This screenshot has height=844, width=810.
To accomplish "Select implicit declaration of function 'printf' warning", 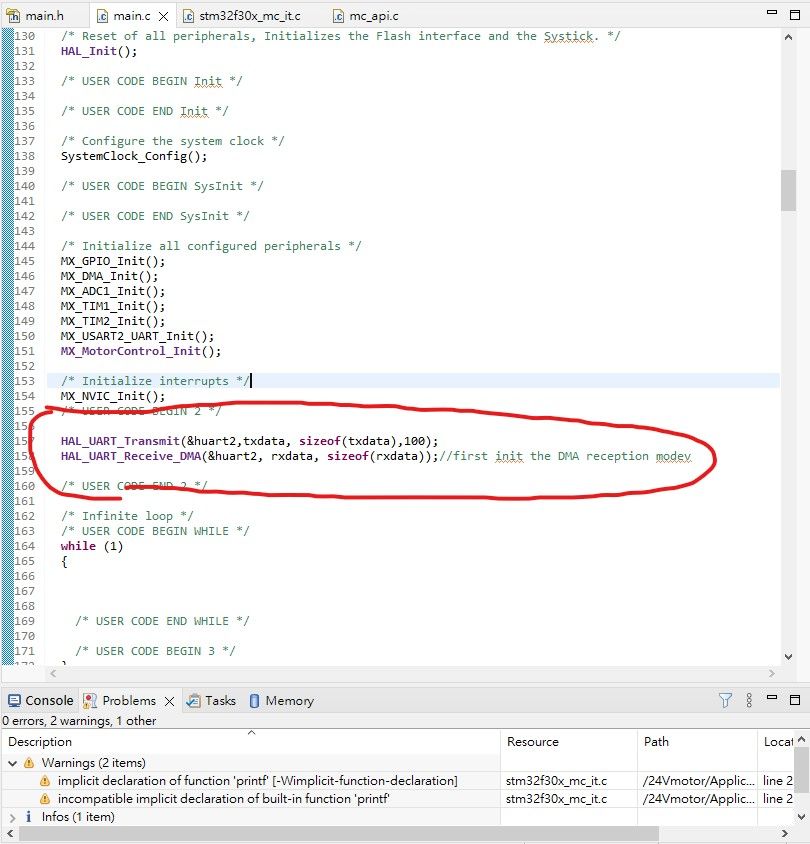I will pyautogui.click(x=257, y=780).
